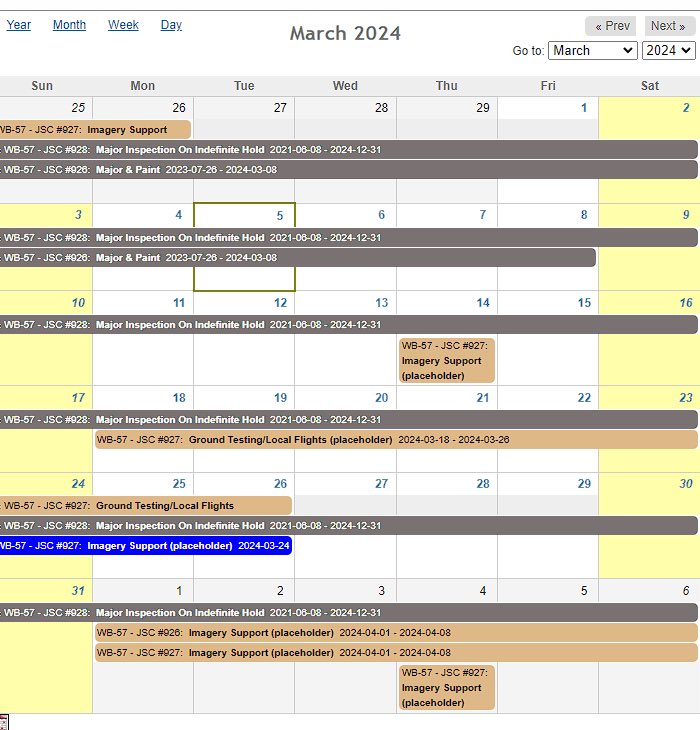Screen dimensions: 700x730
Task: Open JSC #927 Imagery Support 2024-04-01 - 2024-04-08 event
Action: [x=396, y=653]
